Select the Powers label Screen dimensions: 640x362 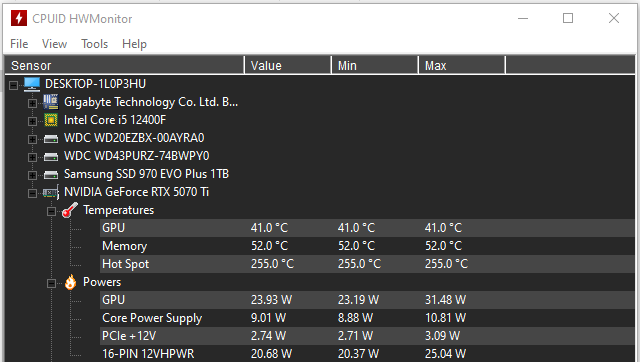(x=102, y=282)
